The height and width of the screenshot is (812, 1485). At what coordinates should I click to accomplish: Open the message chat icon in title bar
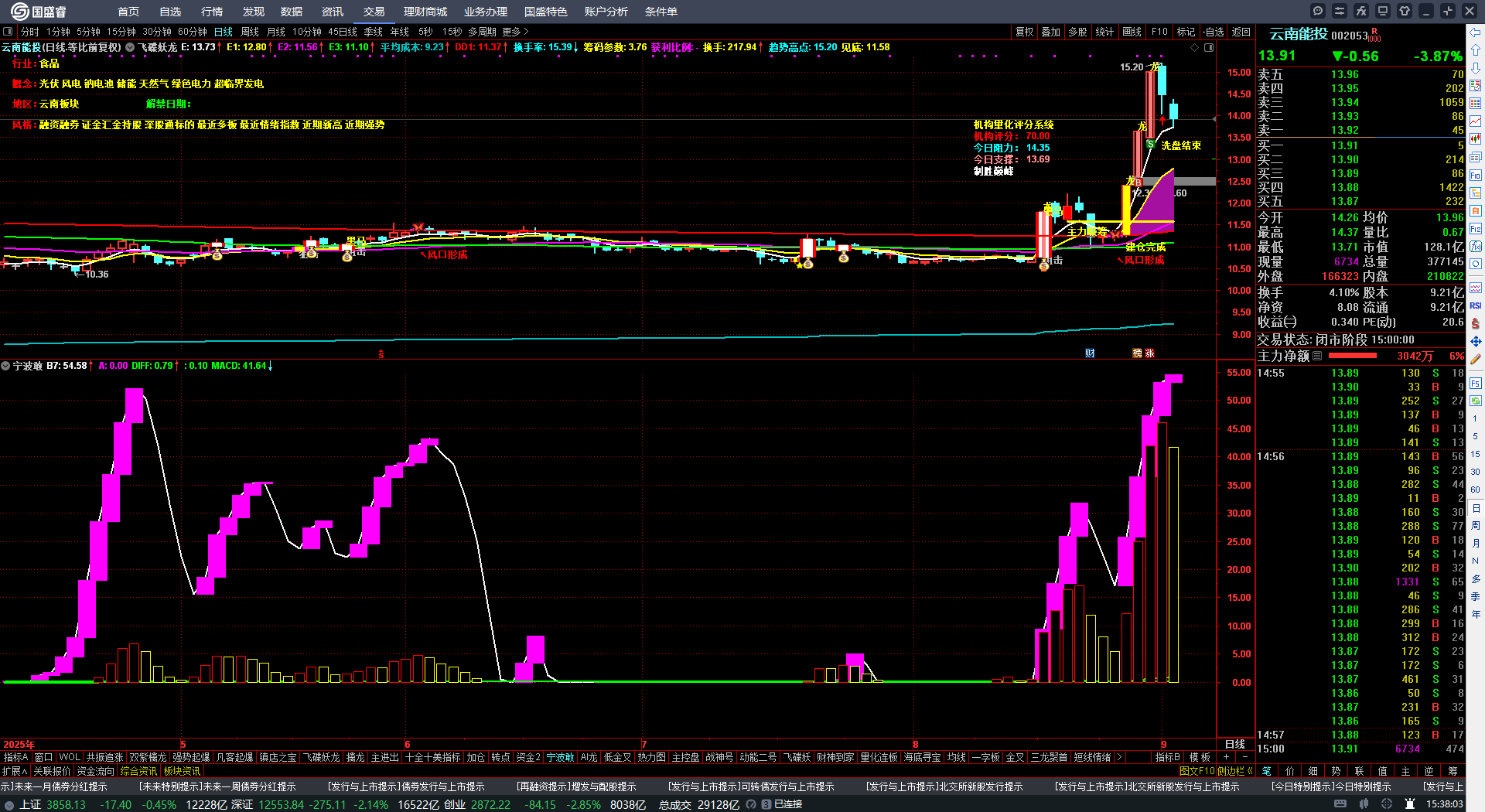pyautogui.click(x=1318, y=11)
